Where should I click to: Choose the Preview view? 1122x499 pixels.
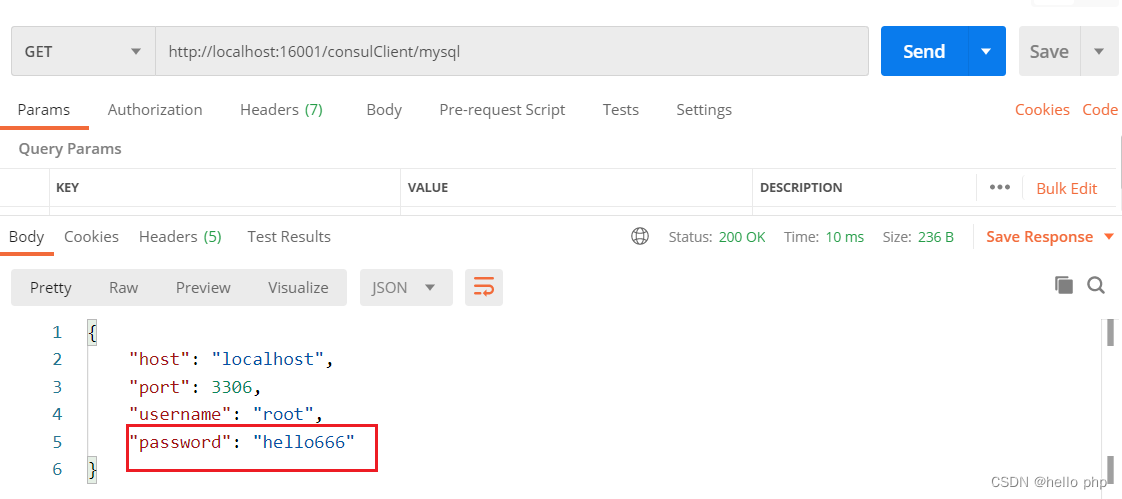click(203, 288)
